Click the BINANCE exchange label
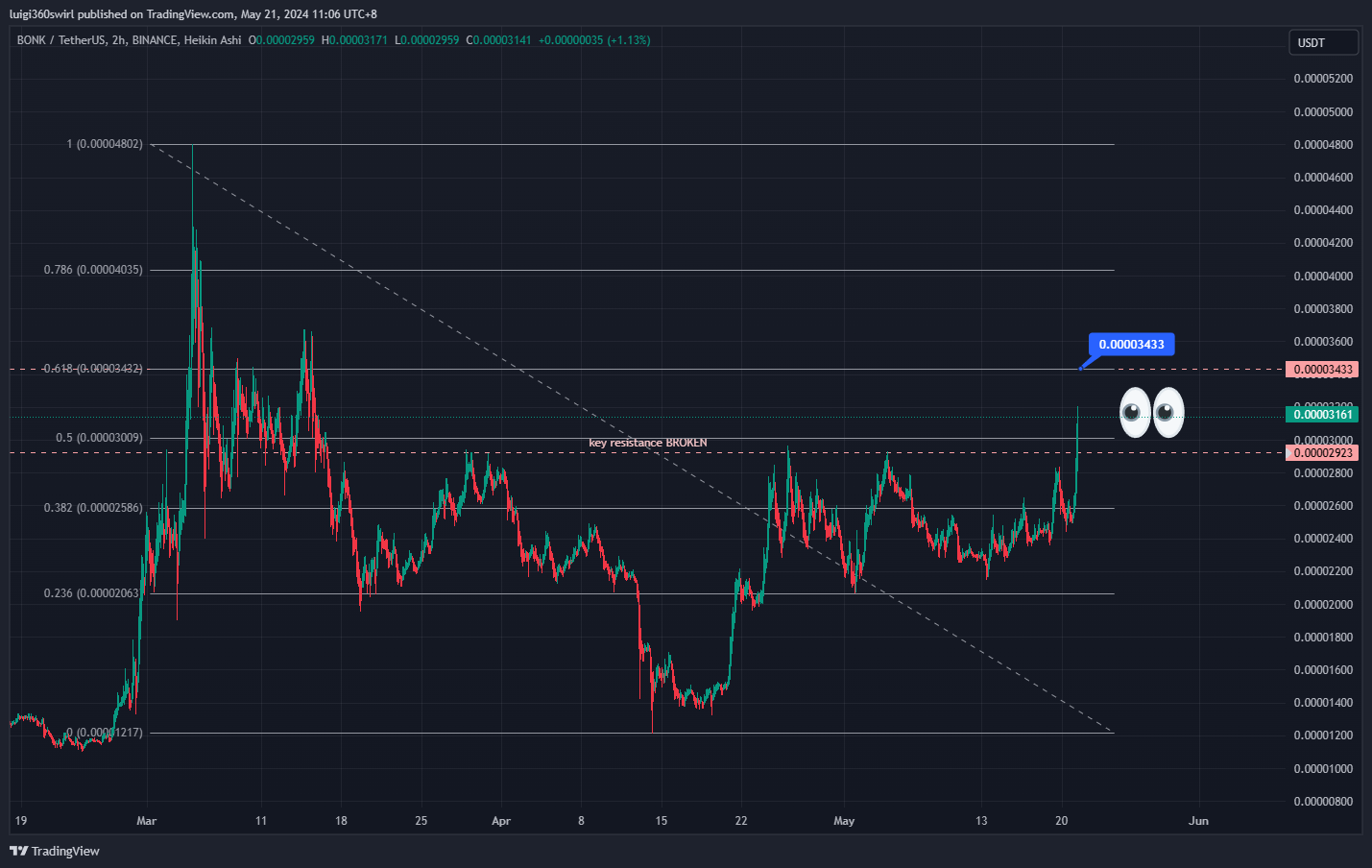 click(156, 40)
